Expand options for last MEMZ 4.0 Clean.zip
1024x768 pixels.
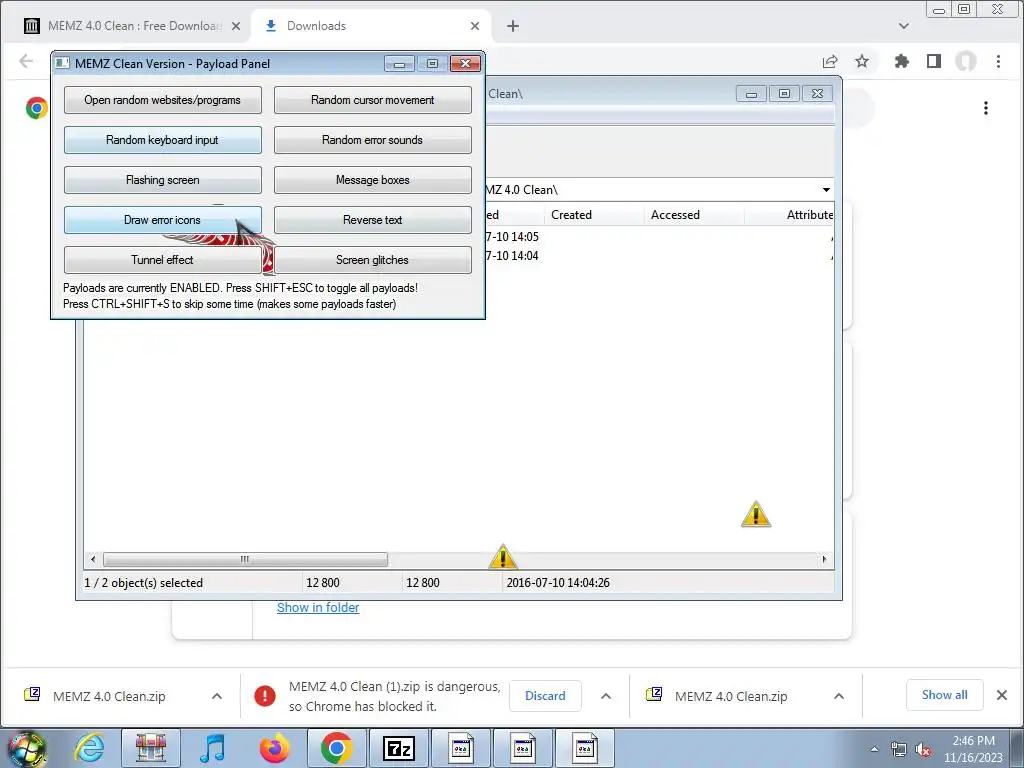coord(839,696)
